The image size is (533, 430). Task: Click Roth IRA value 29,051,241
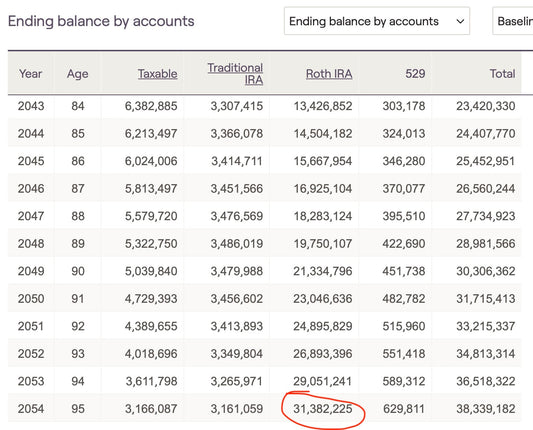point(323,381)
